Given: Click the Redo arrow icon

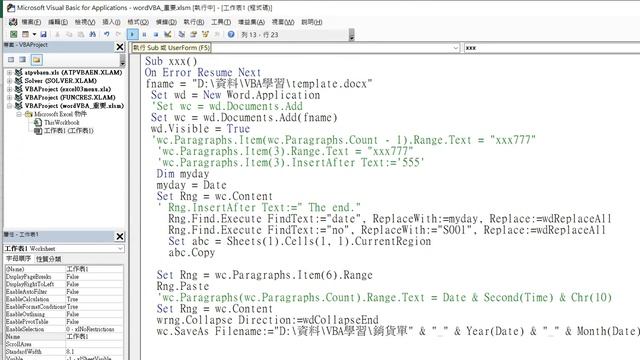Looking at the screenshot, I should tap(118, 35).
